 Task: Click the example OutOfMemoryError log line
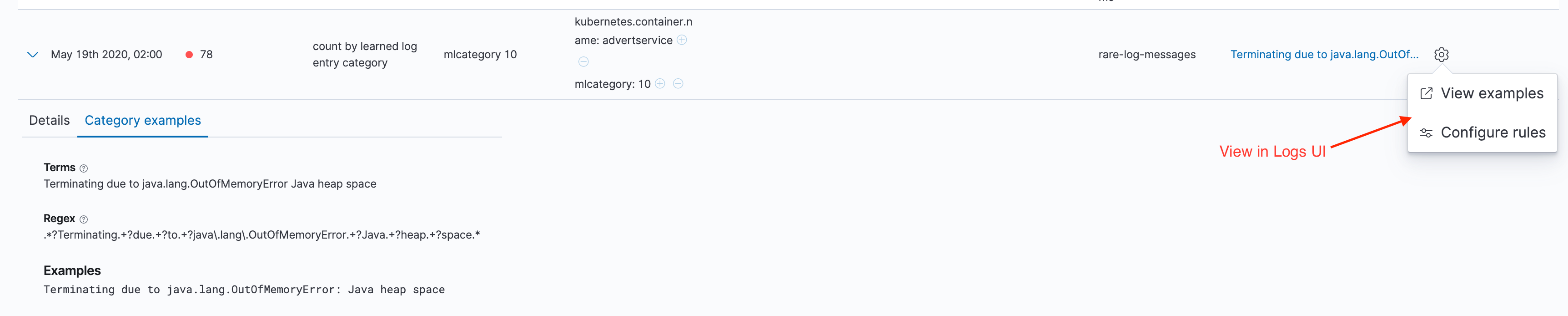point(243,289)
